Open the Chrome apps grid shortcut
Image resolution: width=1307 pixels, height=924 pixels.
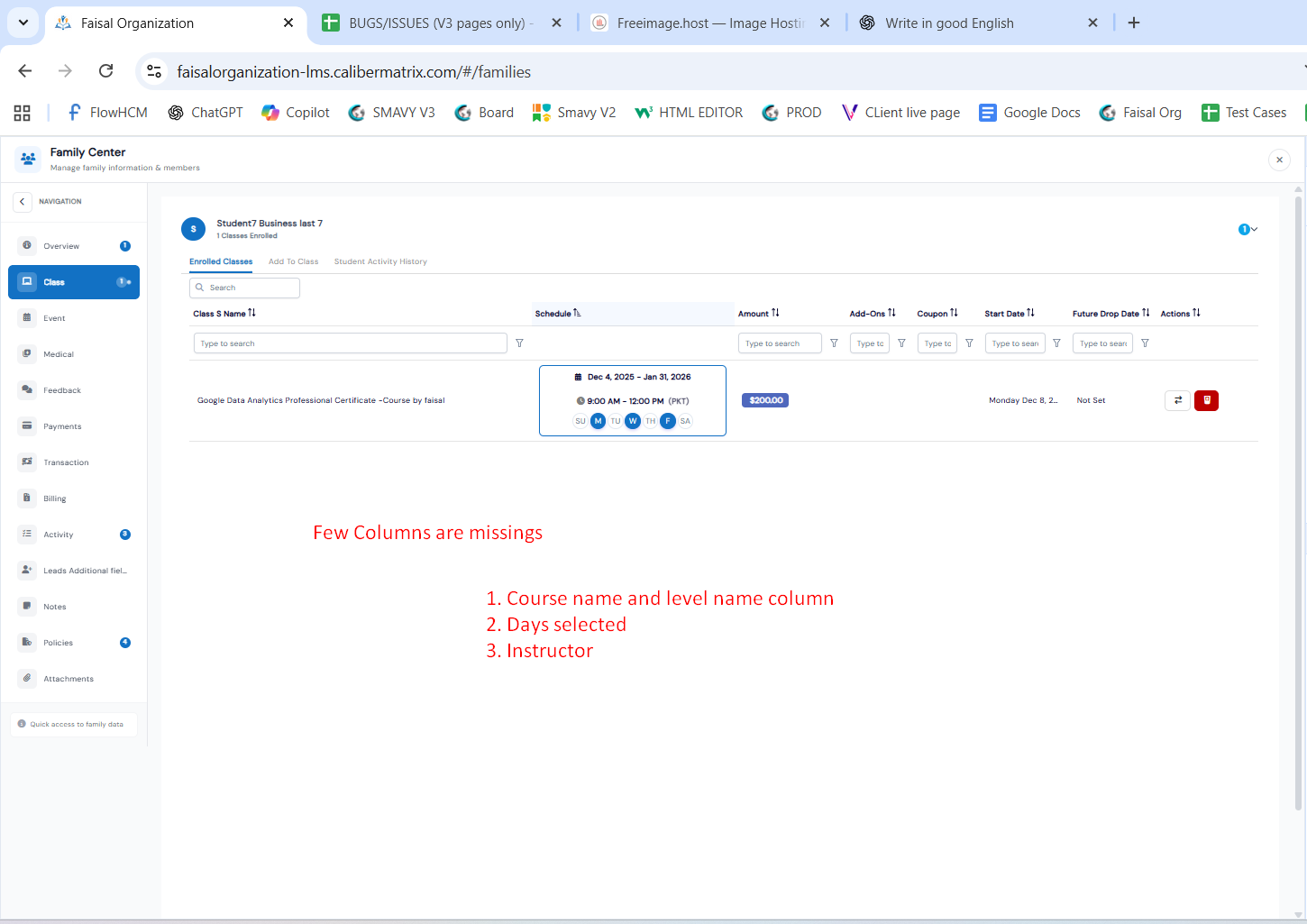tap(23, 113)
